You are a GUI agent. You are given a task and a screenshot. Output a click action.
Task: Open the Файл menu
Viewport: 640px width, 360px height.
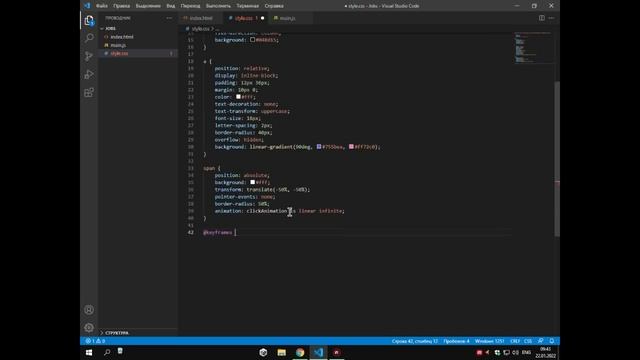coord(102,6)
